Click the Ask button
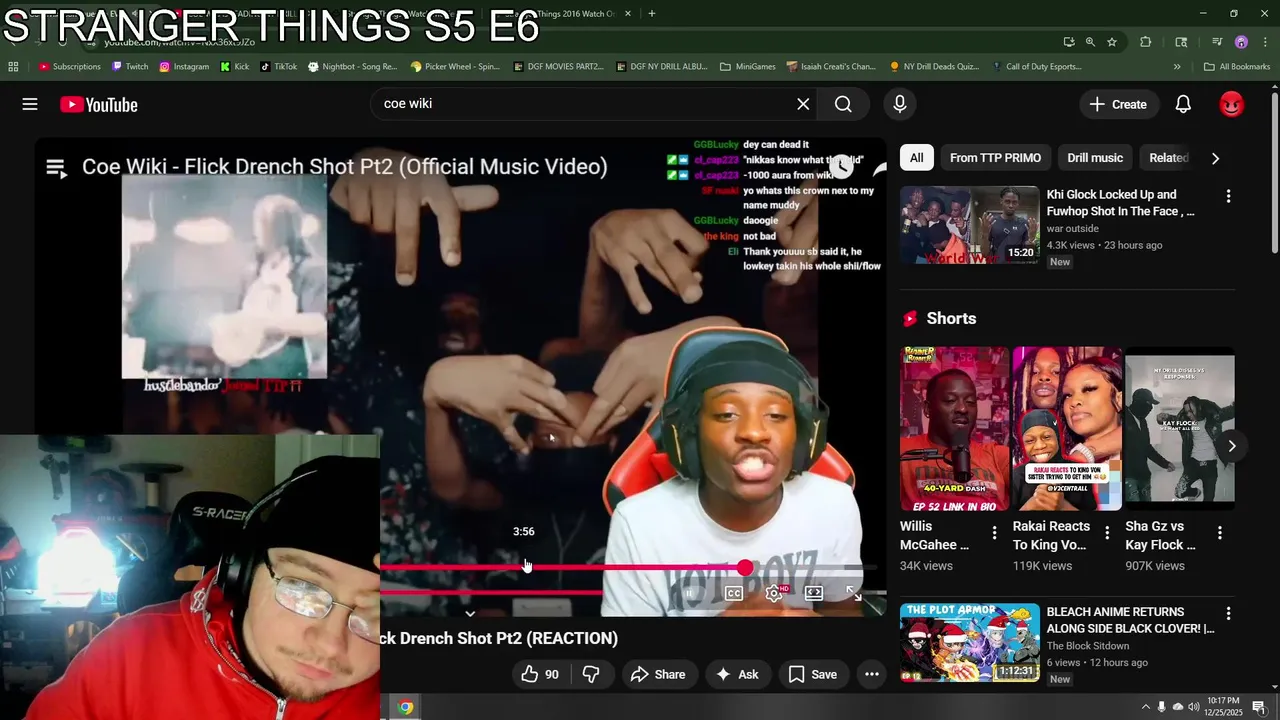1280x720 pixels. coord(737,675)
